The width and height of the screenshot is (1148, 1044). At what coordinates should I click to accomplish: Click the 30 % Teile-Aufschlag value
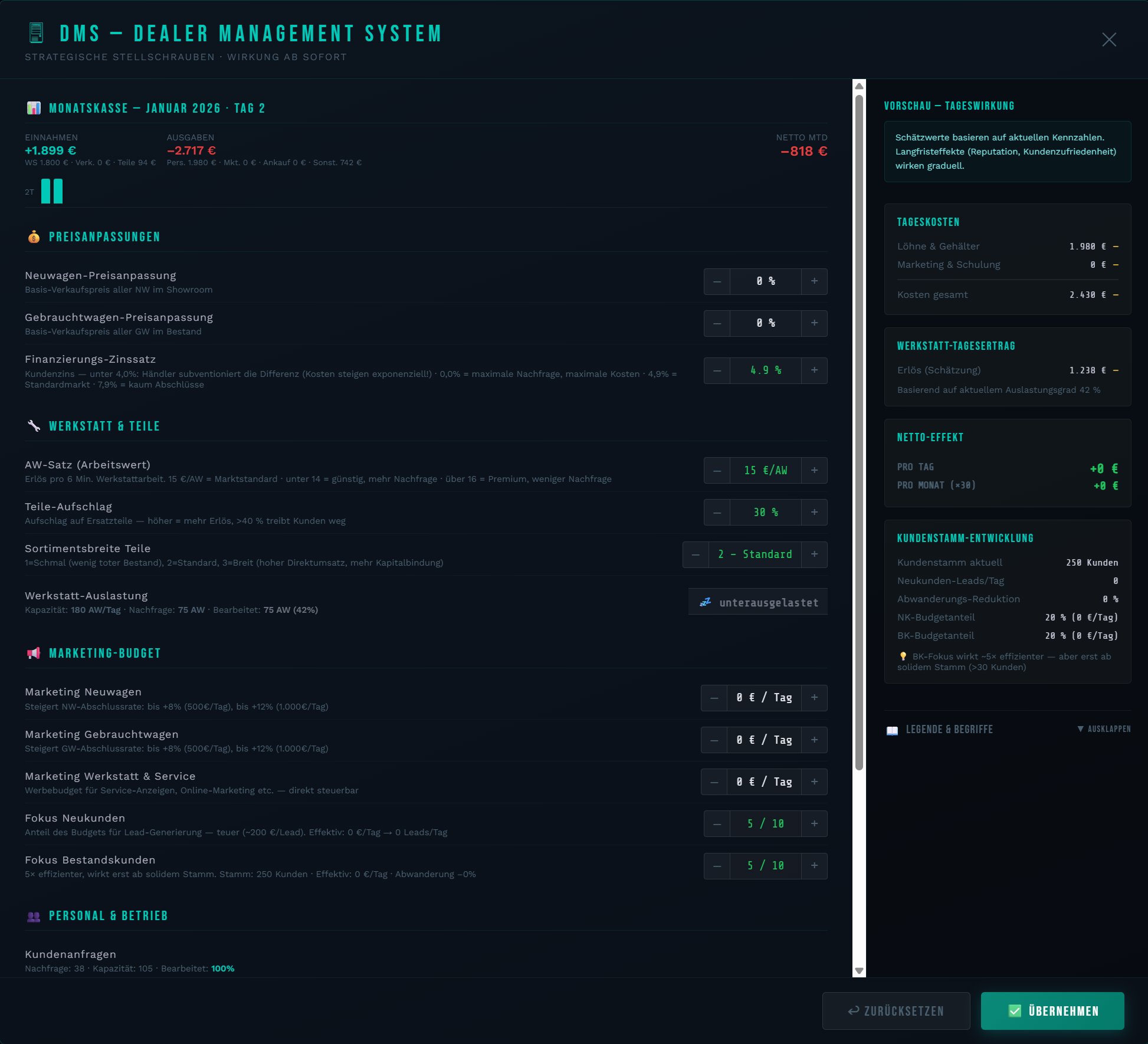point(766,513)
